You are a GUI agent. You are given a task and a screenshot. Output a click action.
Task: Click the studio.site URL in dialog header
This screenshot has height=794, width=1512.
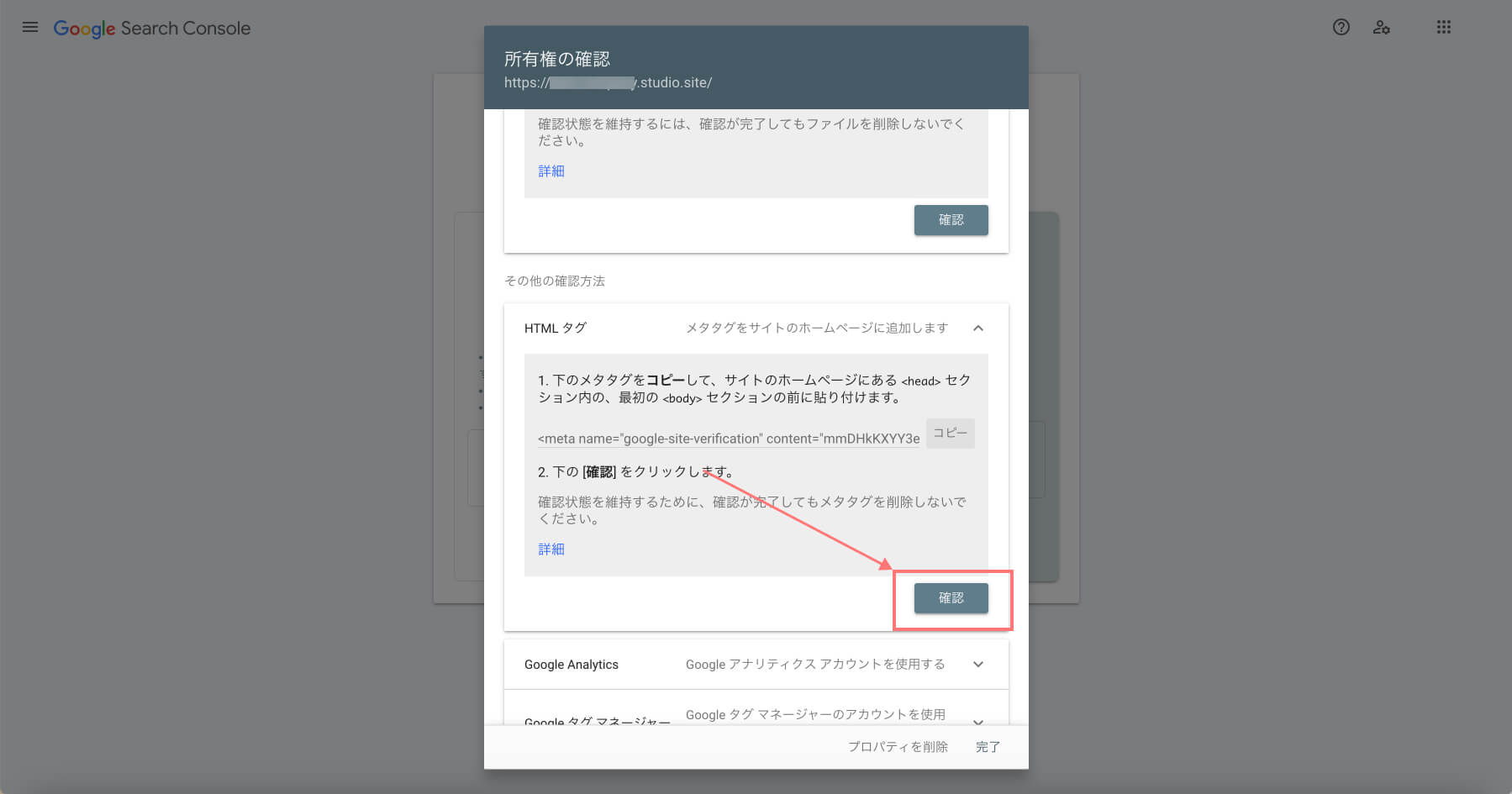click(608, 82)
